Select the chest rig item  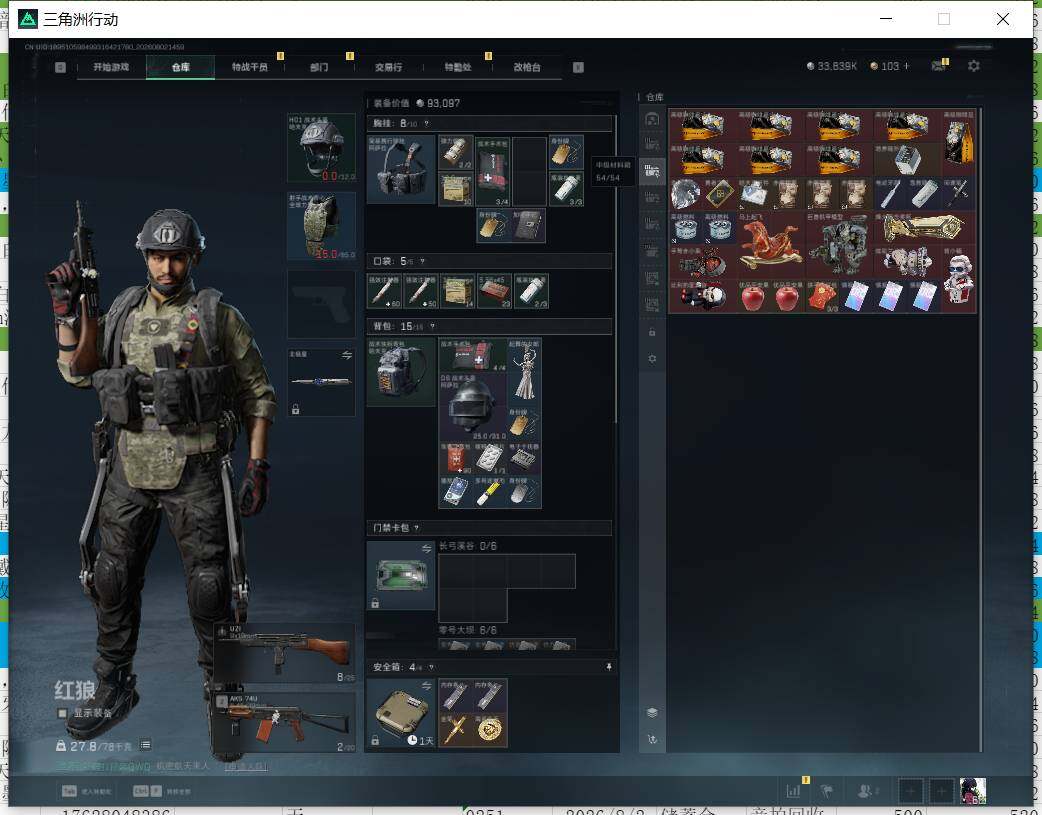pos(401,170)
